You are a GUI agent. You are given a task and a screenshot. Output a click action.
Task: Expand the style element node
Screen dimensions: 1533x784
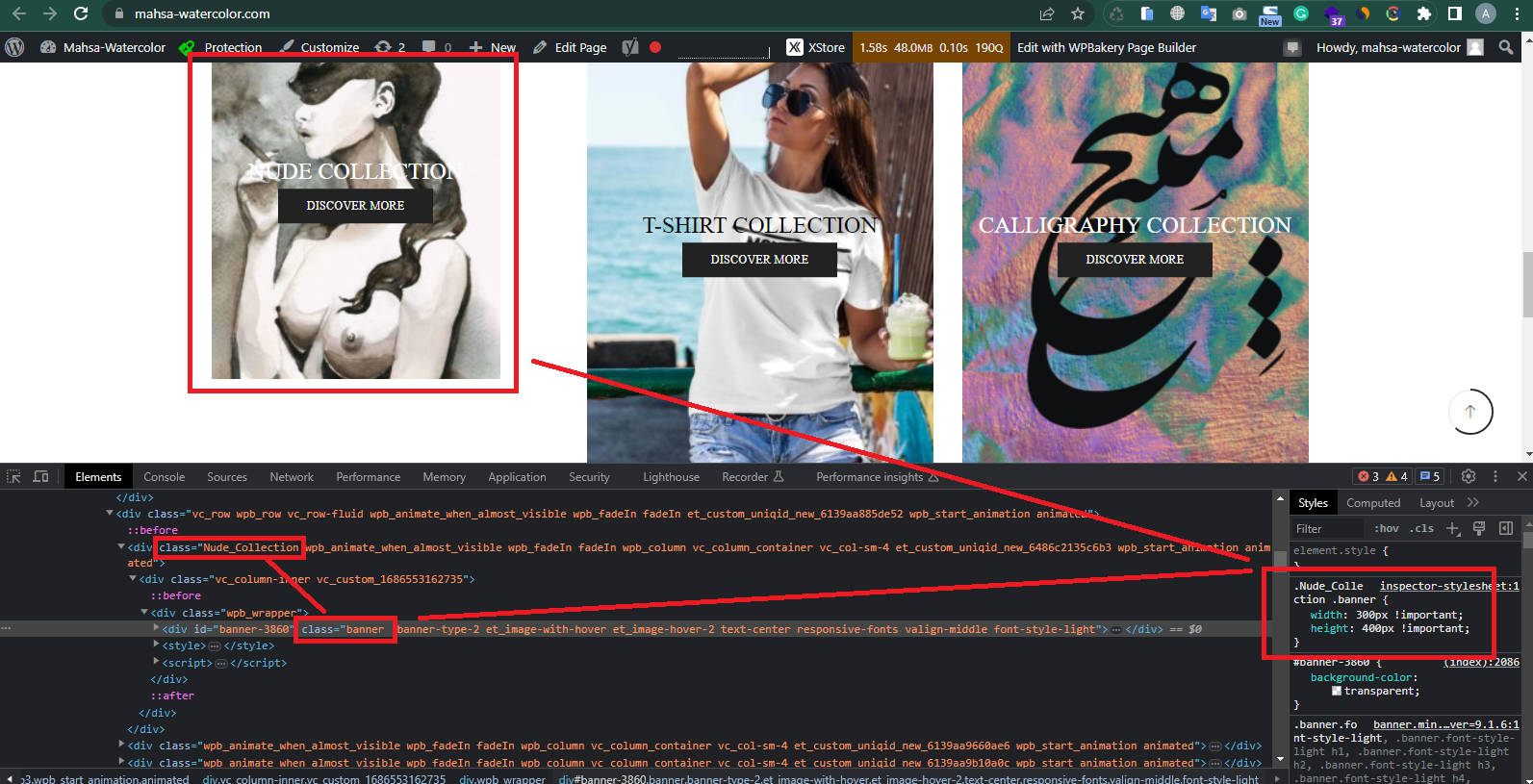[156, 645]
